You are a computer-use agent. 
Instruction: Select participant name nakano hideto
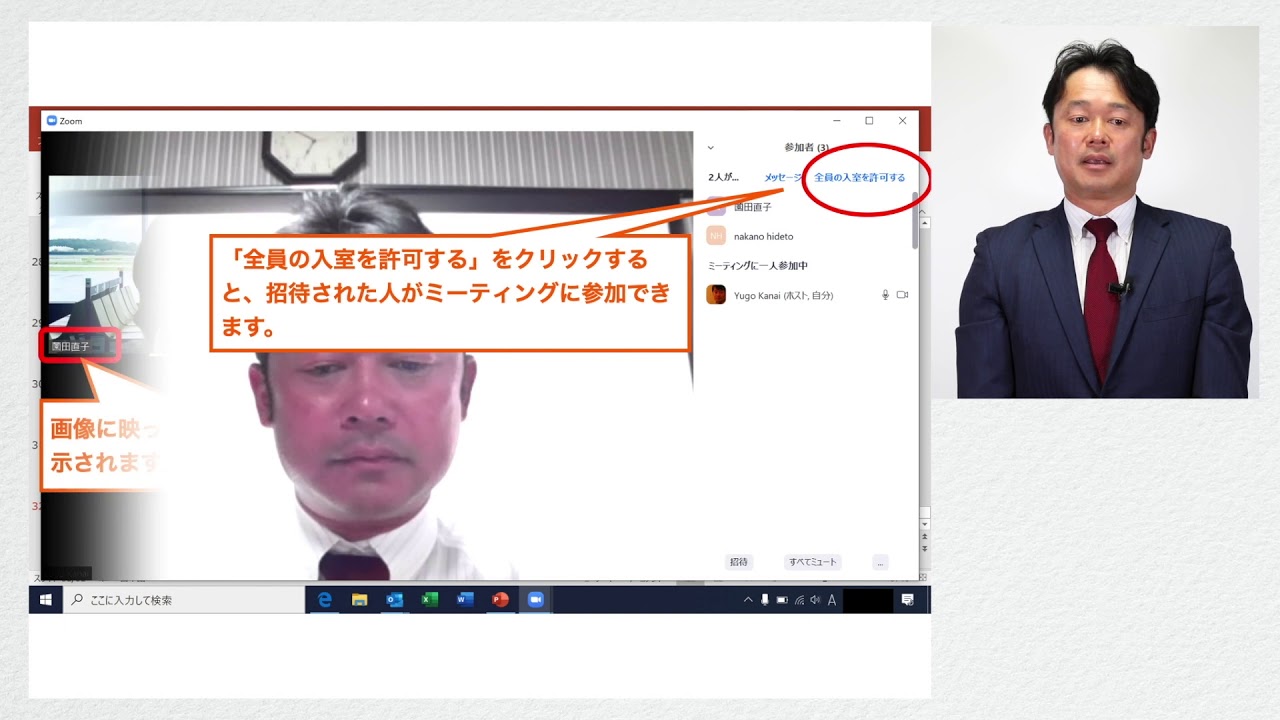pyautogui.click(x=763, y=237)
